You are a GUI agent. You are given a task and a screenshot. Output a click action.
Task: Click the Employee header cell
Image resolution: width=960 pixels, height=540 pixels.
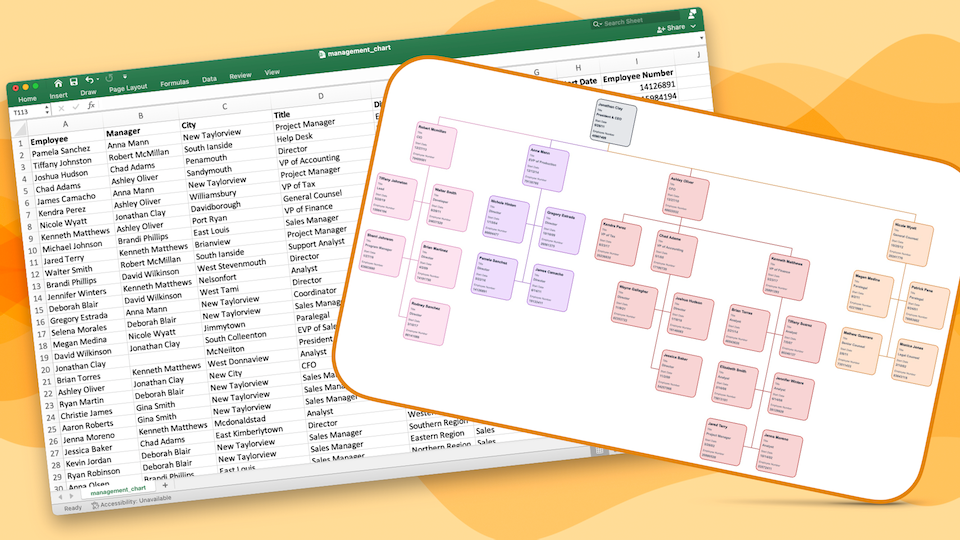click(x=66, y=138)
